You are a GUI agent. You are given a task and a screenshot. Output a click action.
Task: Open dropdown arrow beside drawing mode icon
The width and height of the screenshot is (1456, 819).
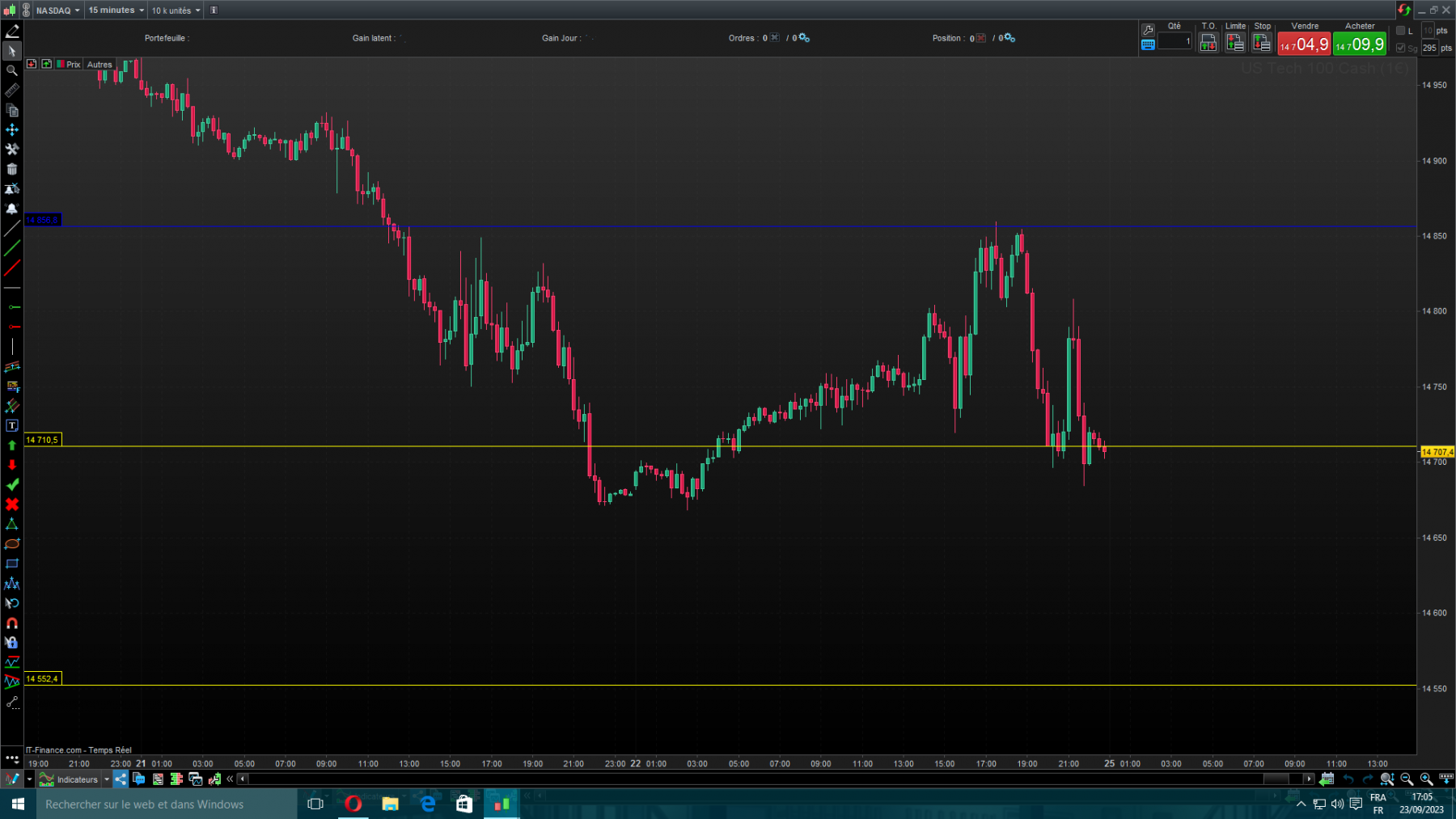coord(30,779)
